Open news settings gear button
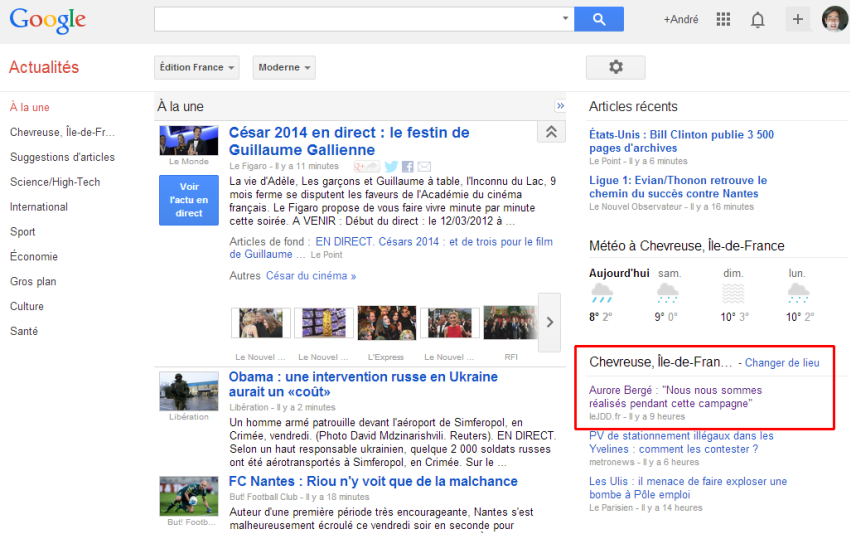Viewport: 851px width, 534px height. (615, 67)
